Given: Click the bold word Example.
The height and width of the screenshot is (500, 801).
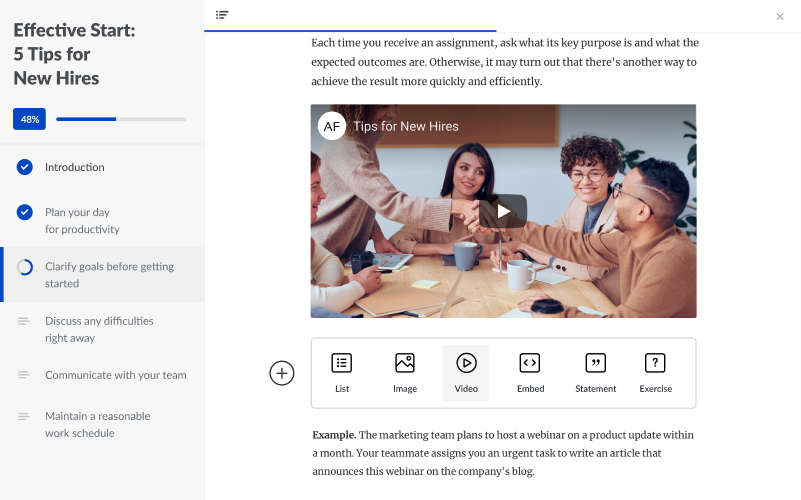Looking at the screenshot, I should point(334,435).
